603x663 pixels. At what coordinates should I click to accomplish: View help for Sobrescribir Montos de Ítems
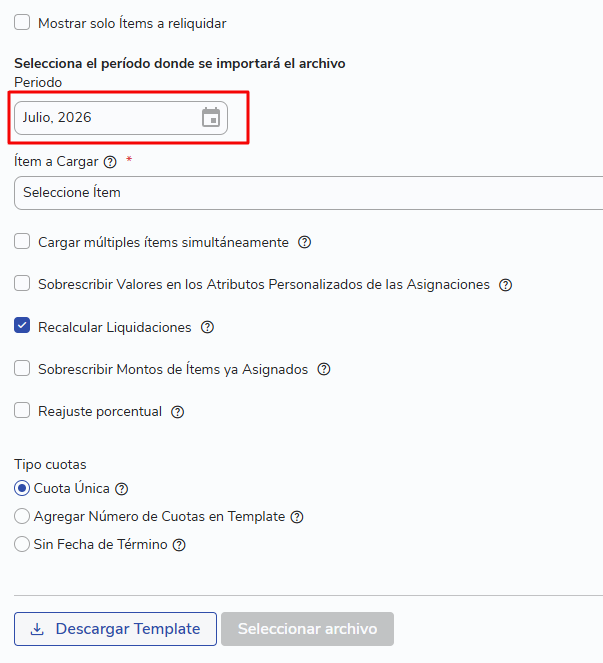(x=324, y=370)
